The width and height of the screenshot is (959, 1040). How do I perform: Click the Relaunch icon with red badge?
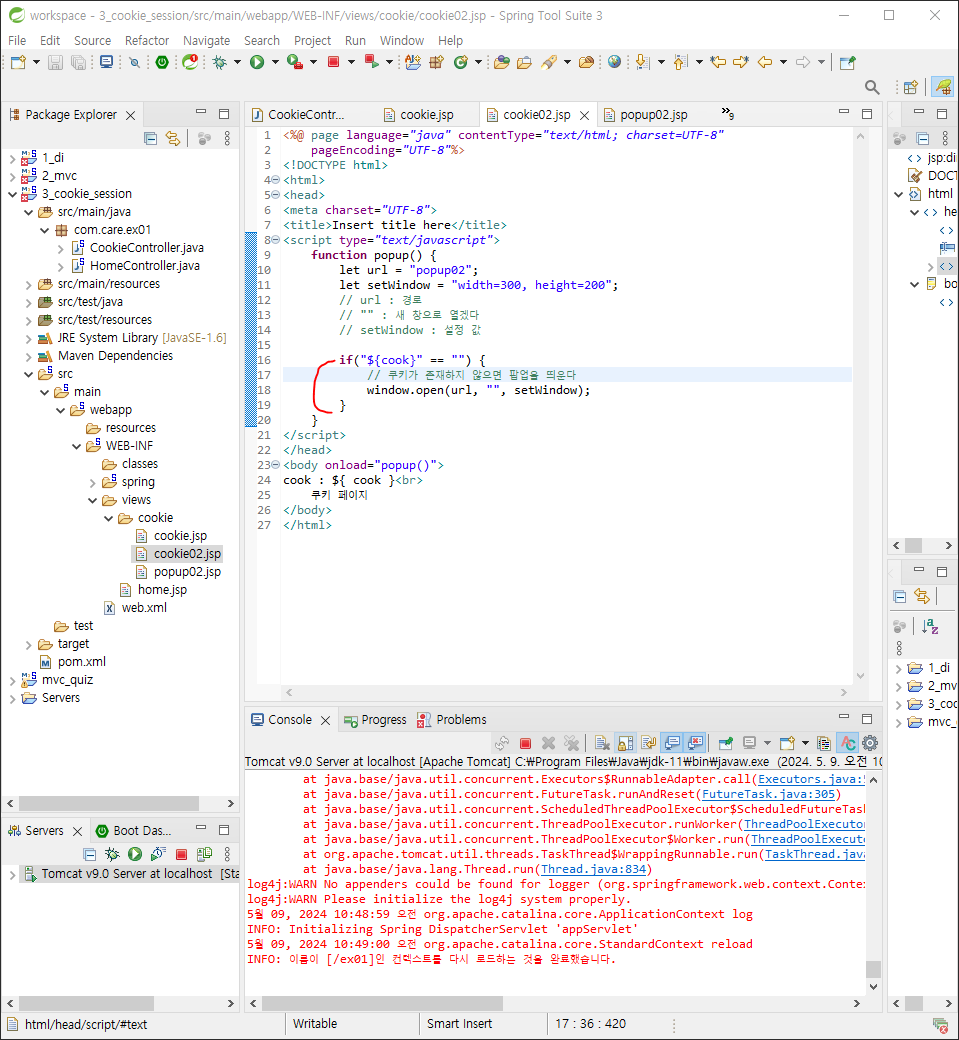pos(190,62)
